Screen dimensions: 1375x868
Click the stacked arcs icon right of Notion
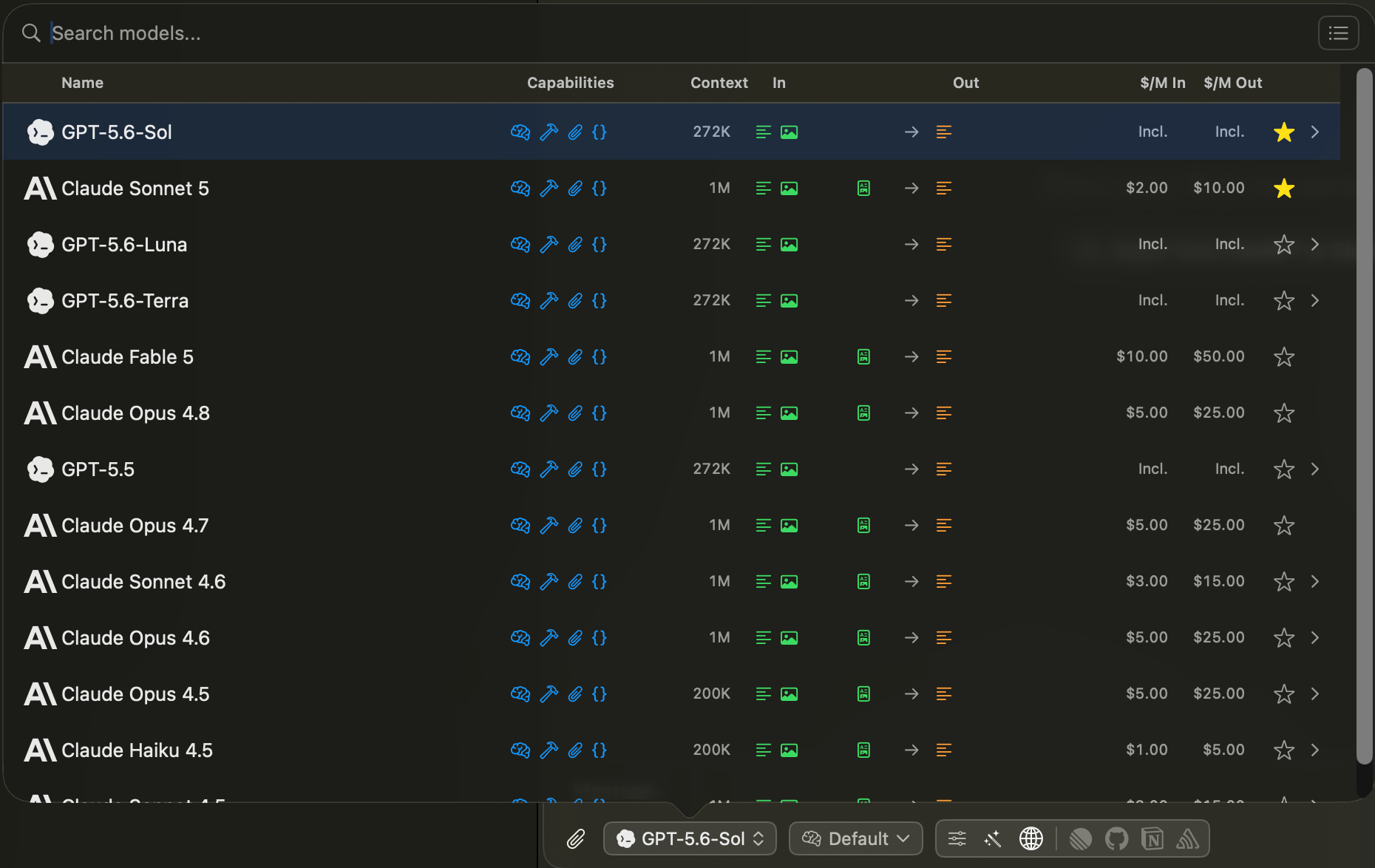pos(1187,838)
